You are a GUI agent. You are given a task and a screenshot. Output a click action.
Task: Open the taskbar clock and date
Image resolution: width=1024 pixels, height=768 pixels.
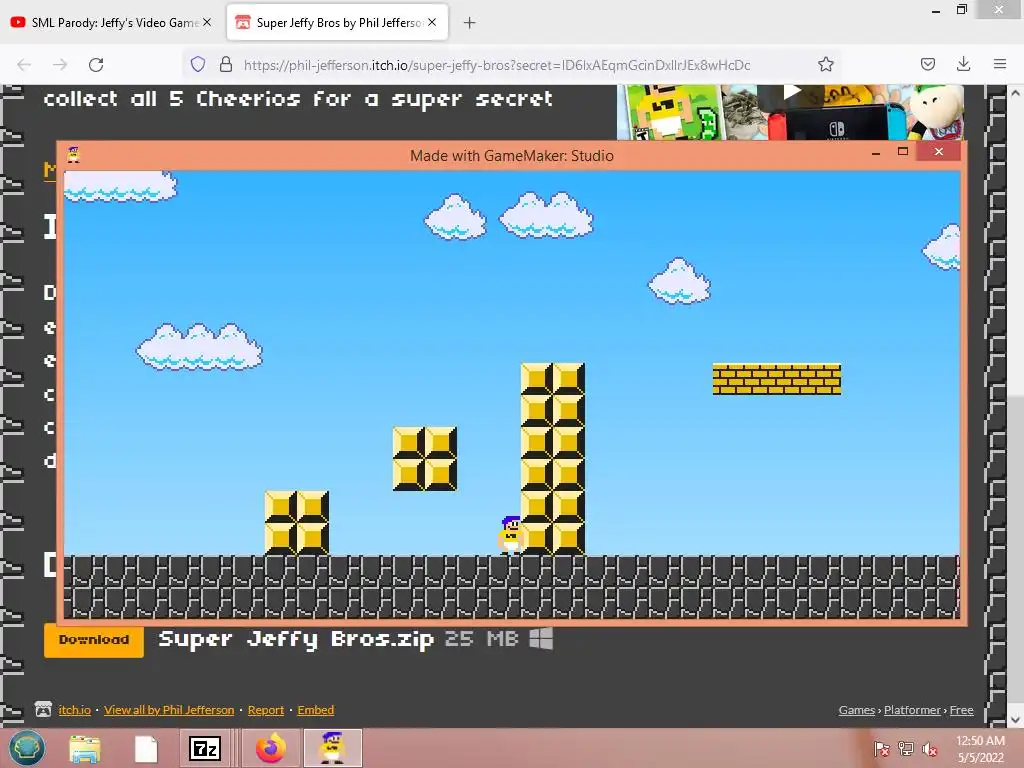(x=980, y=749)
